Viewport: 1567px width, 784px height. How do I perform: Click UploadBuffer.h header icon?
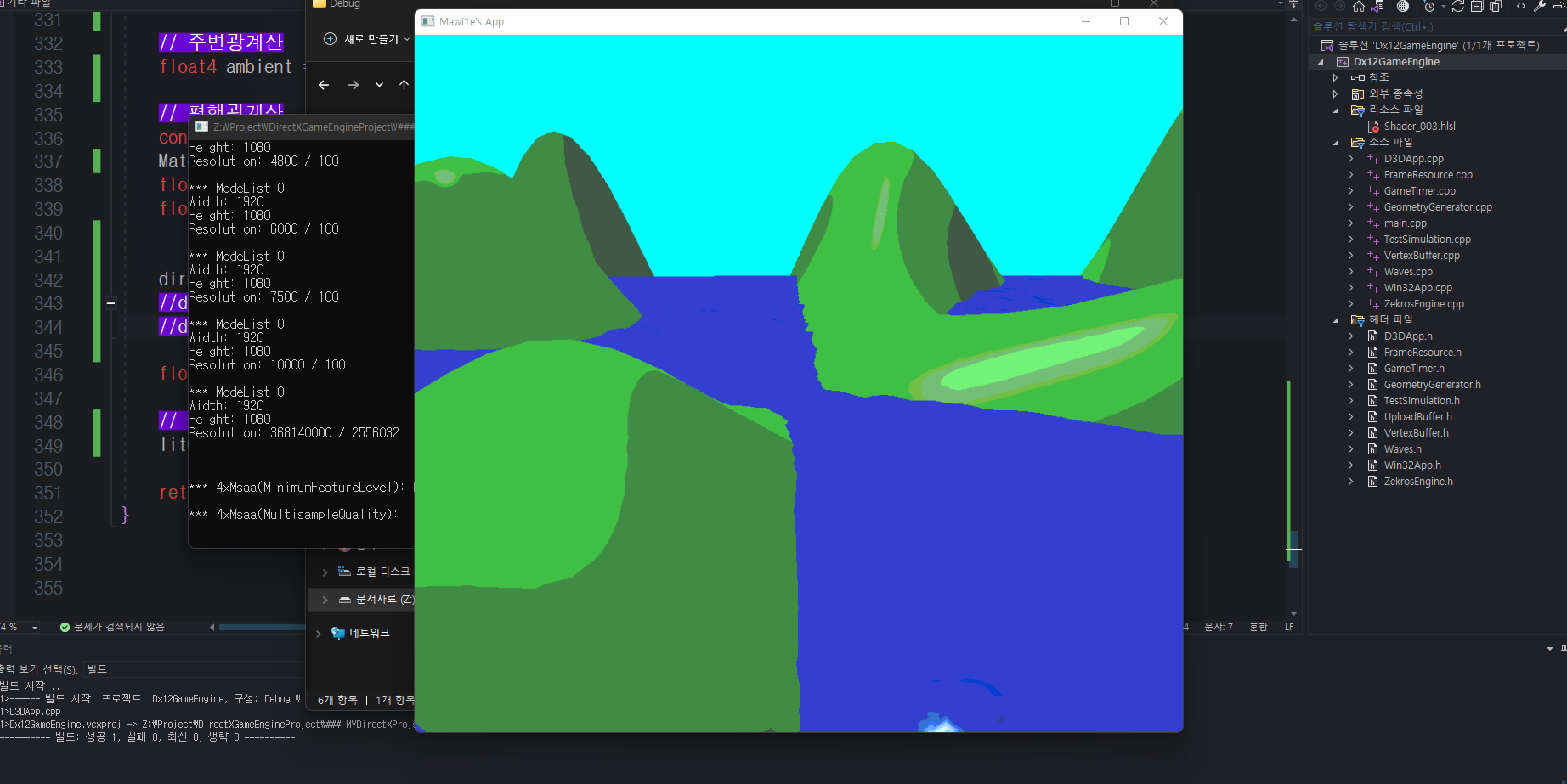pos(1372,416)
